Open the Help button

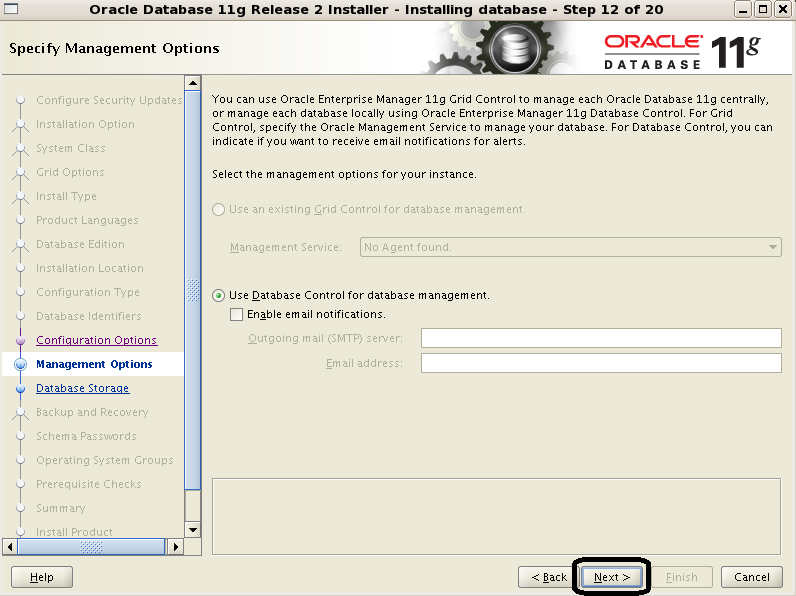tap(41, 577)
